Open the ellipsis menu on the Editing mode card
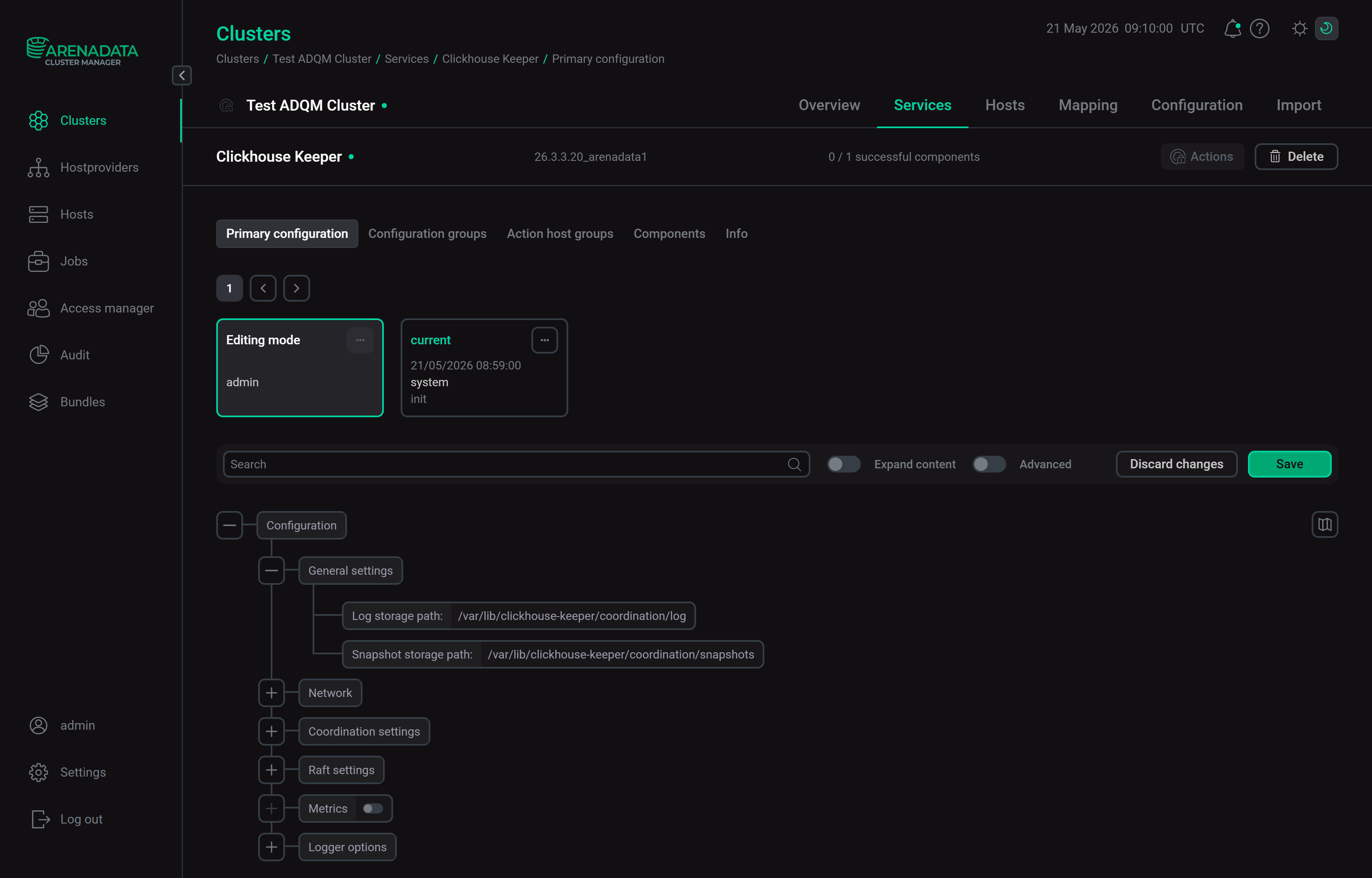This screenshot has height=878, width=1372. (x=360, y=340)
